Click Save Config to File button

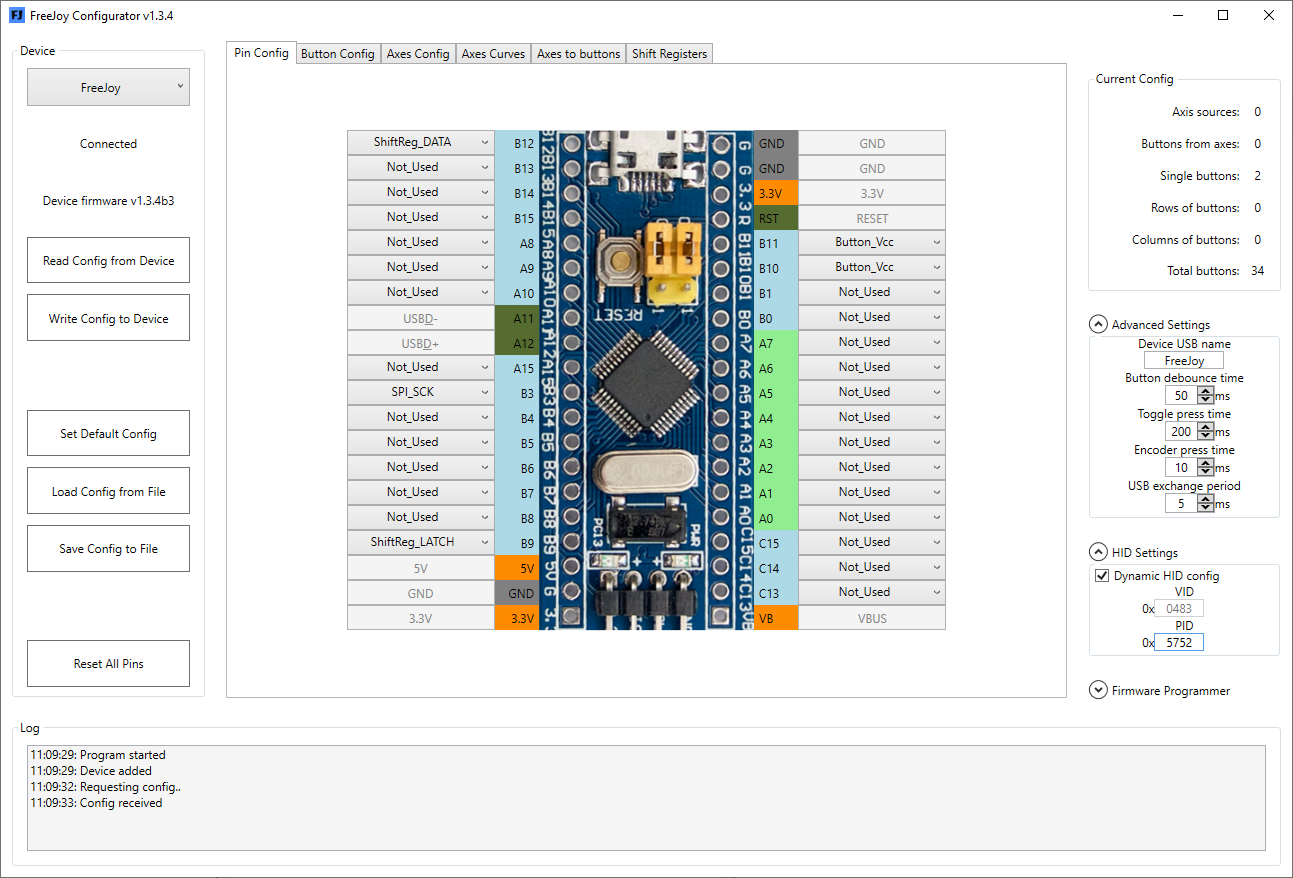click(x=108, y=548)
